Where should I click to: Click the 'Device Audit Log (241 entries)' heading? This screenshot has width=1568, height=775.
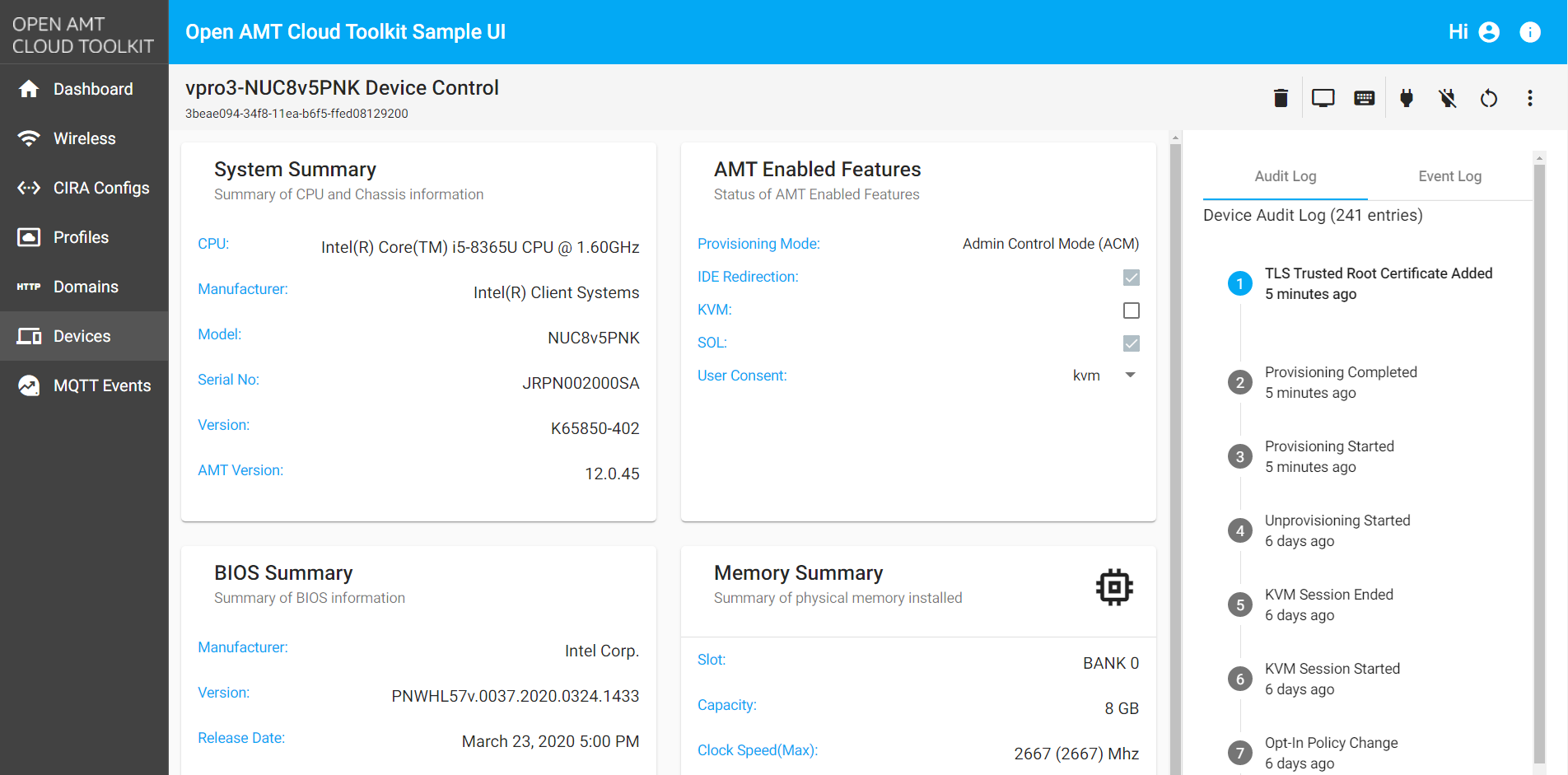(x=1313, y=215)
